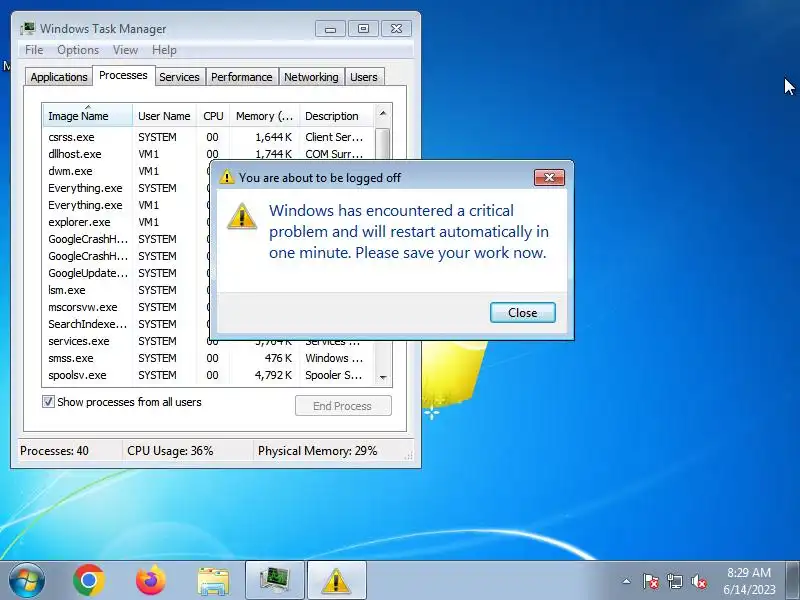Select the explorer.exe process row

[x=126, y=222]
